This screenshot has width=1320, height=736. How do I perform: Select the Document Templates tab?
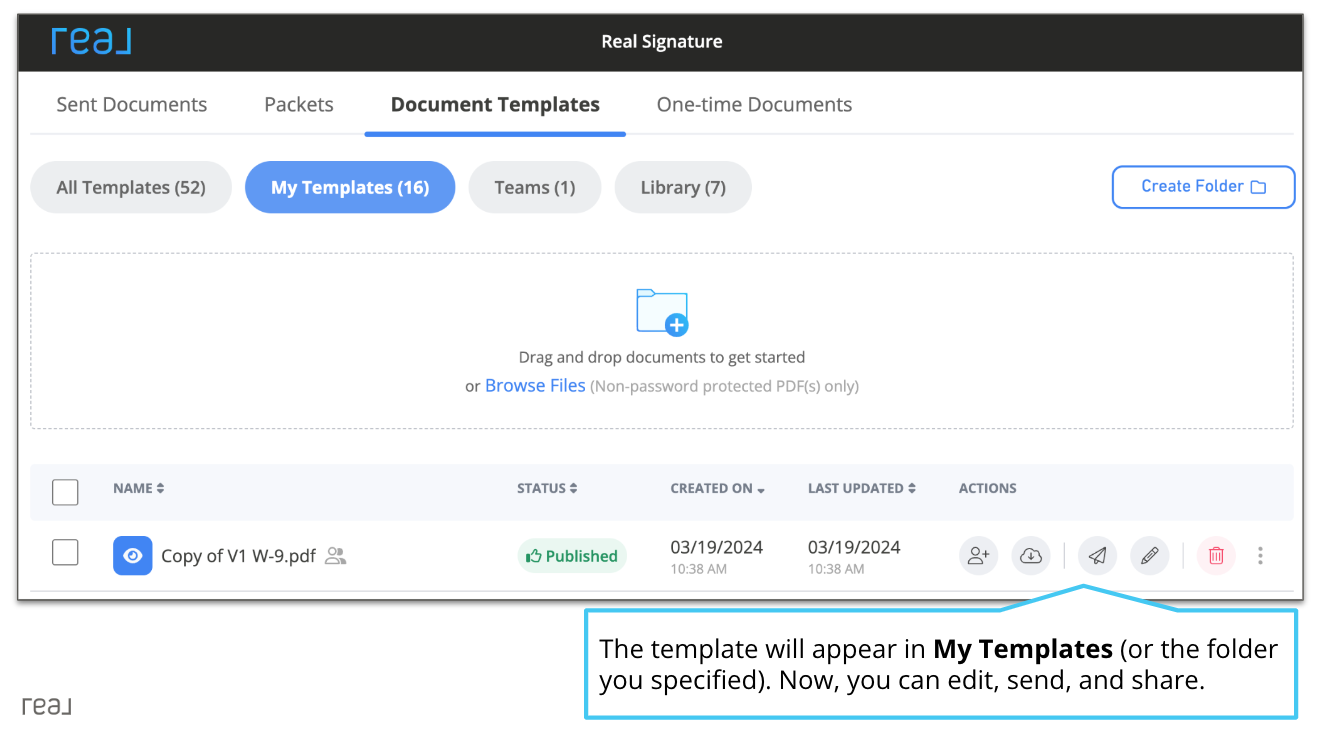click(x=495, y=104)
